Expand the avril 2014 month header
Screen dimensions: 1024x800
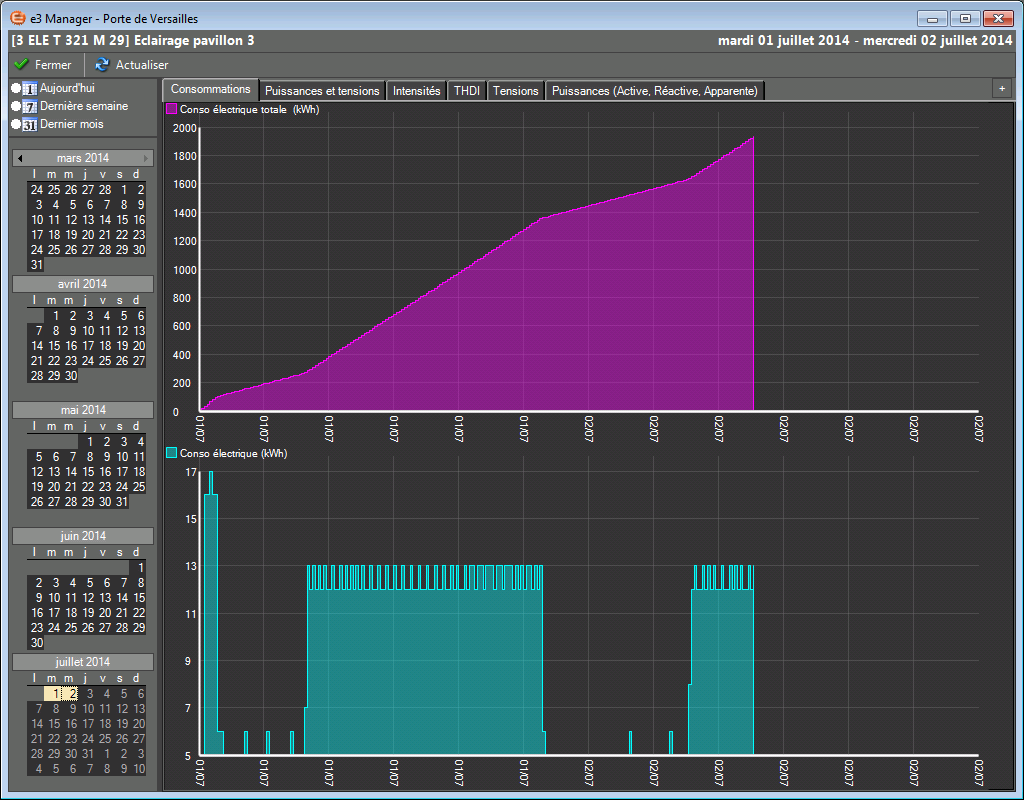(x=82, y=284)
